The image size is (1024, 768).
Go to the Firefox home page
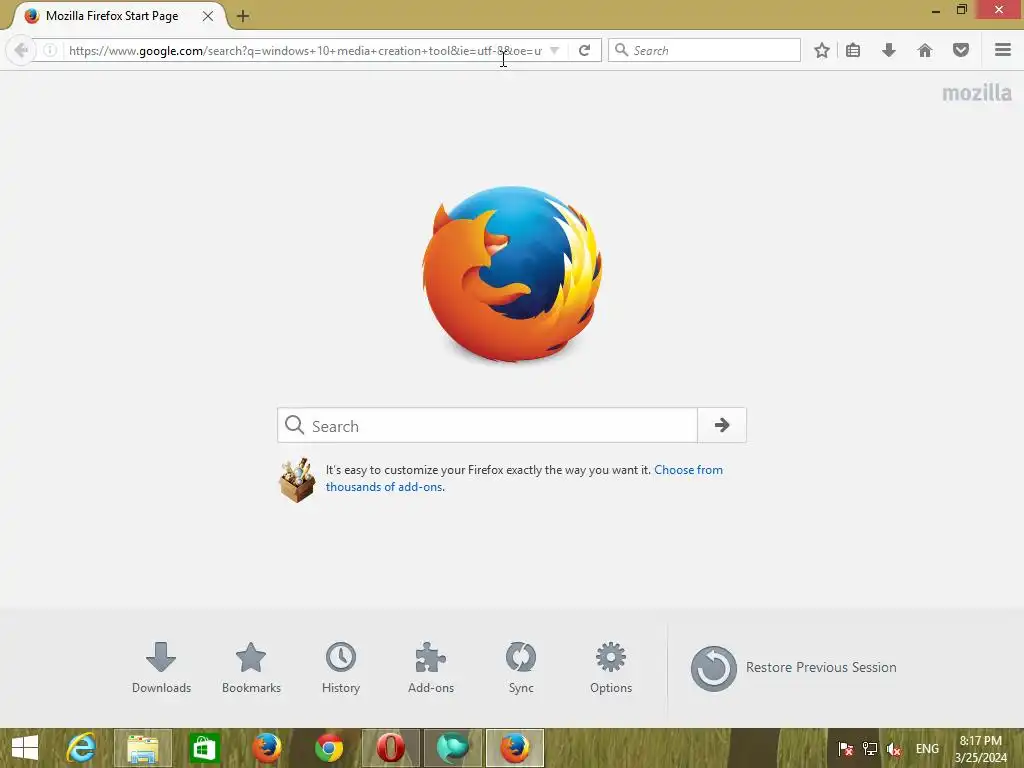925,50
